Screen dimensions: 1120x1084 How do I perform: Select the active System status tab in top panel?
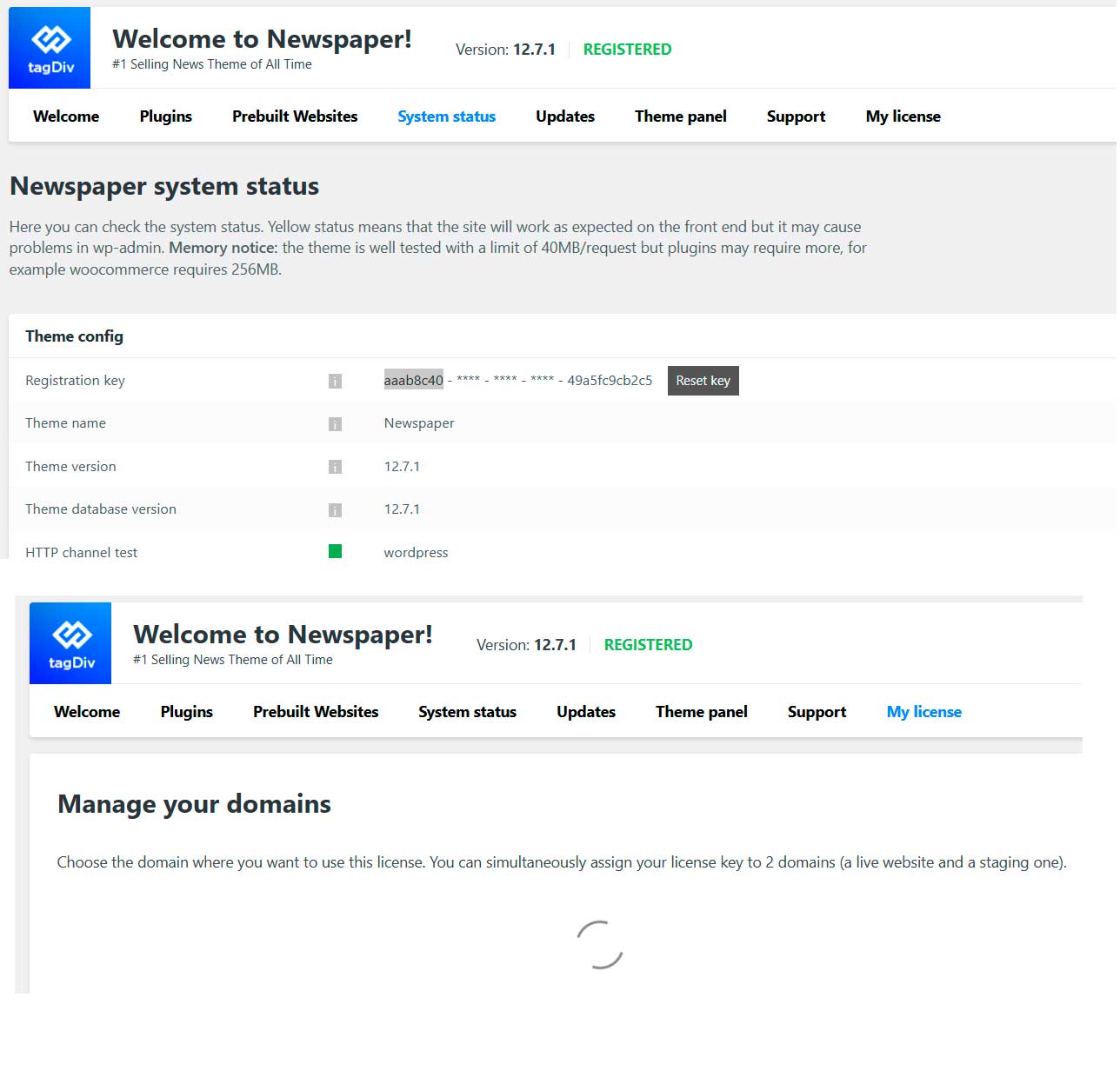coord(446,116)
